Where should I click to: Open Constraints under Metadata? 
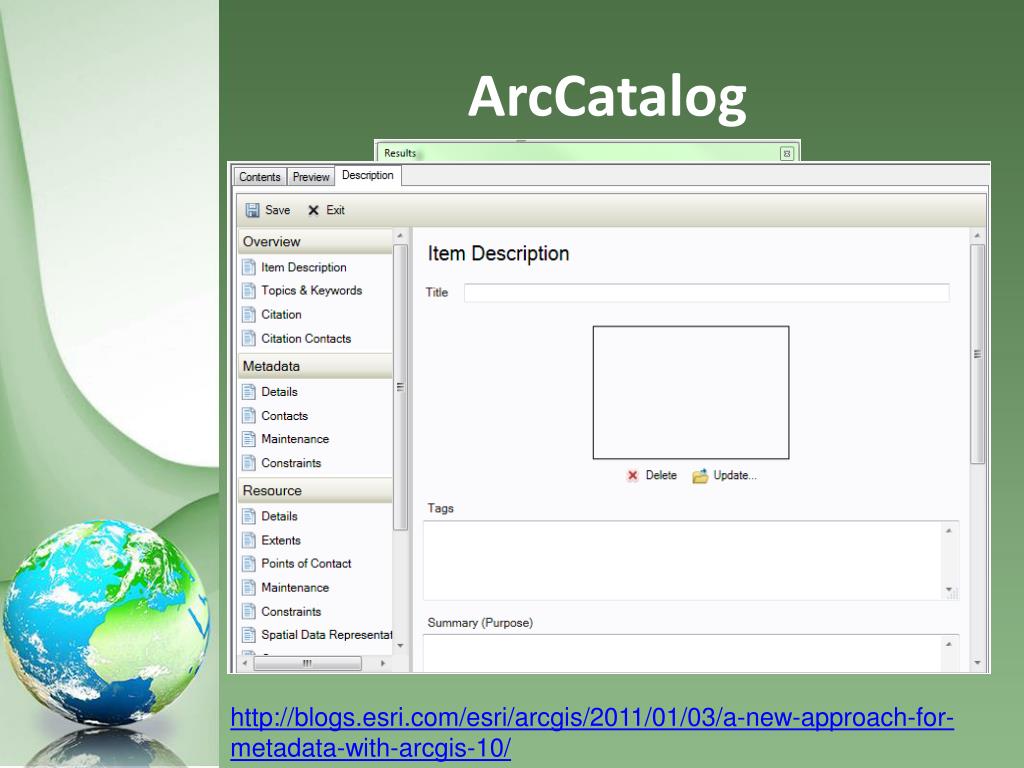coord(291,463)
